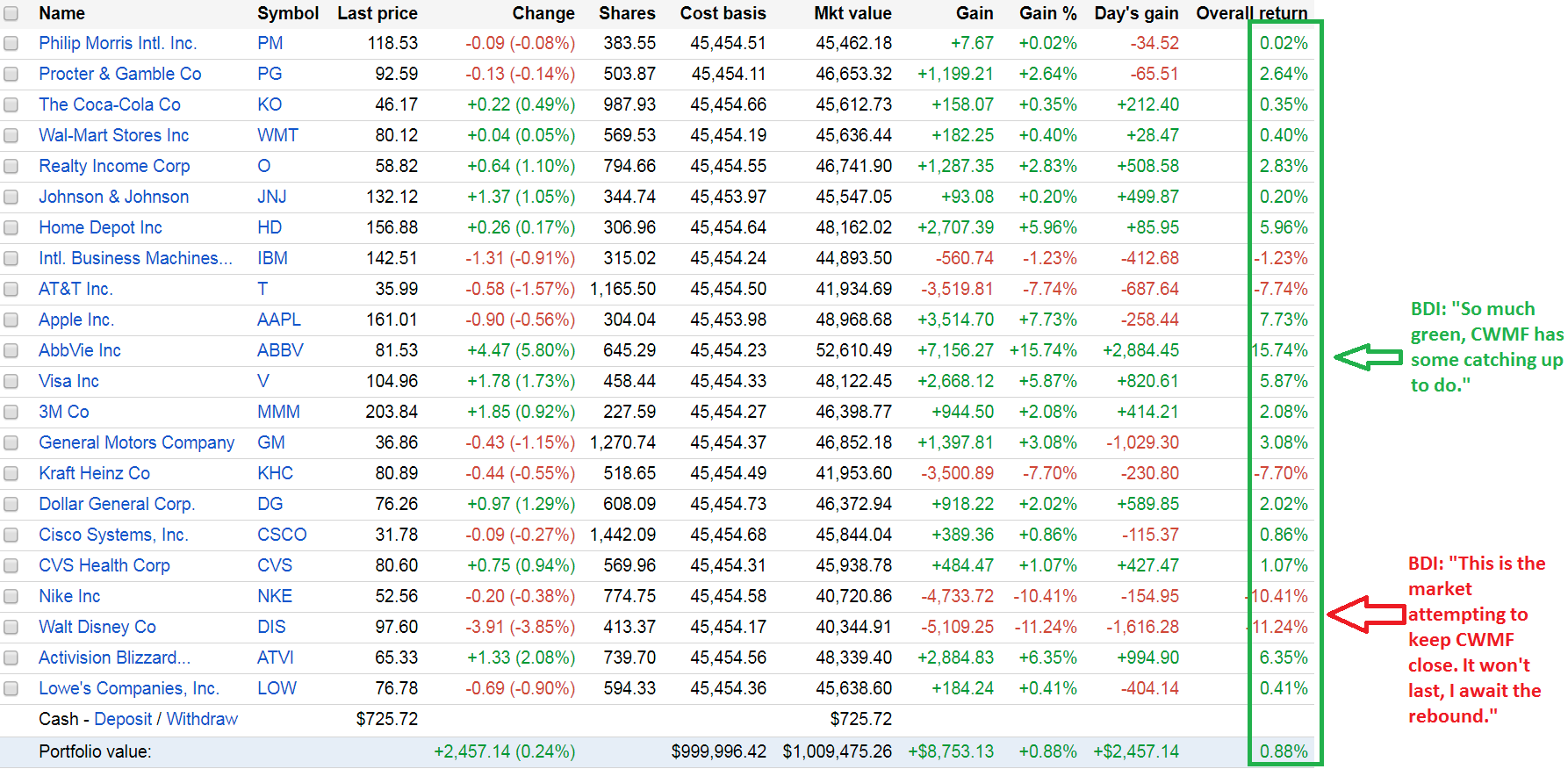Screen dimensions: 1568x769
Task: Click the Withdraw cash link
Action: (x=202, y=719)
